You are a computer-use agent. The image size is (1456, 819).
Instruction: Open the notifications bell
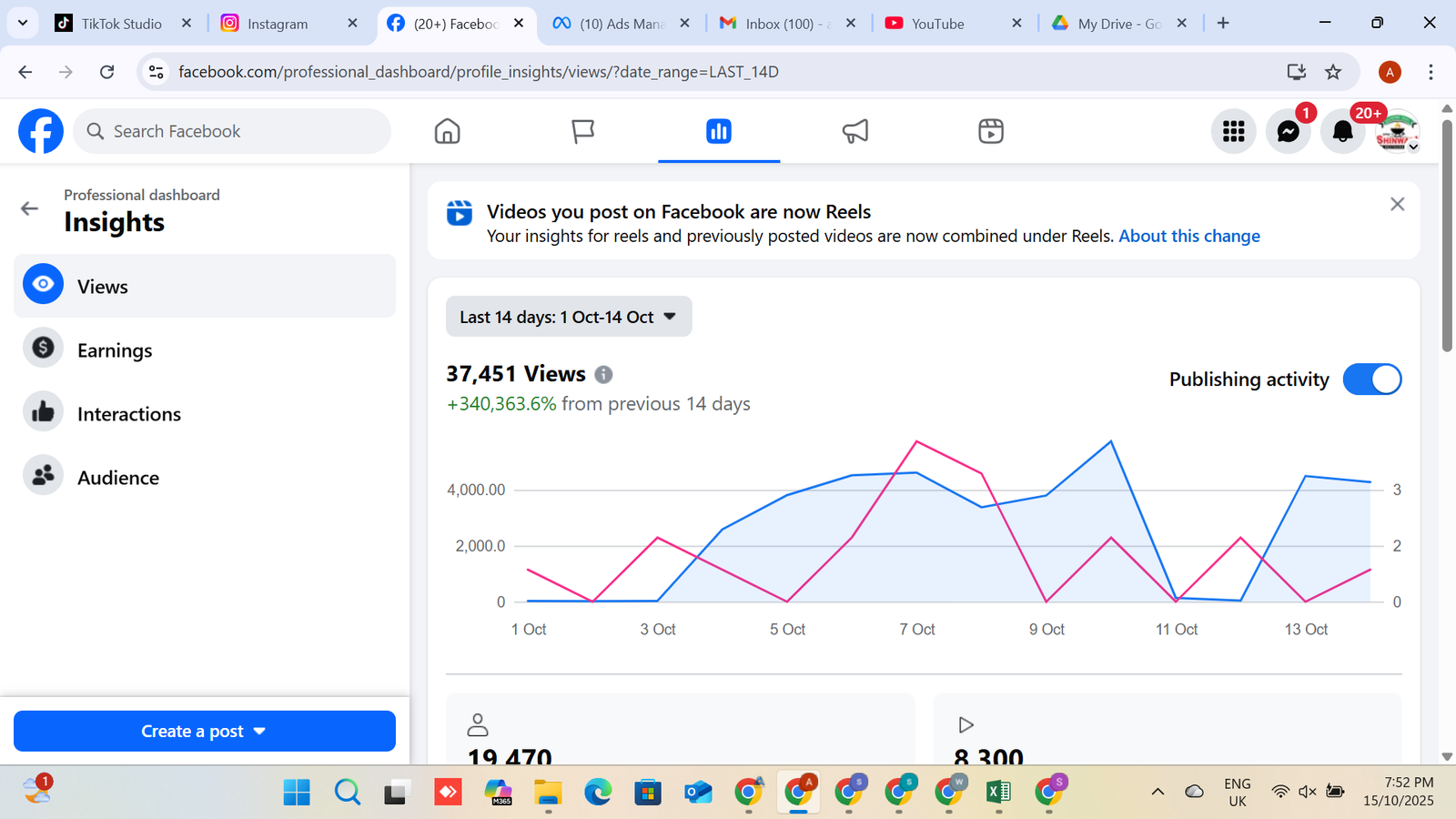(x=1342, y=132)
